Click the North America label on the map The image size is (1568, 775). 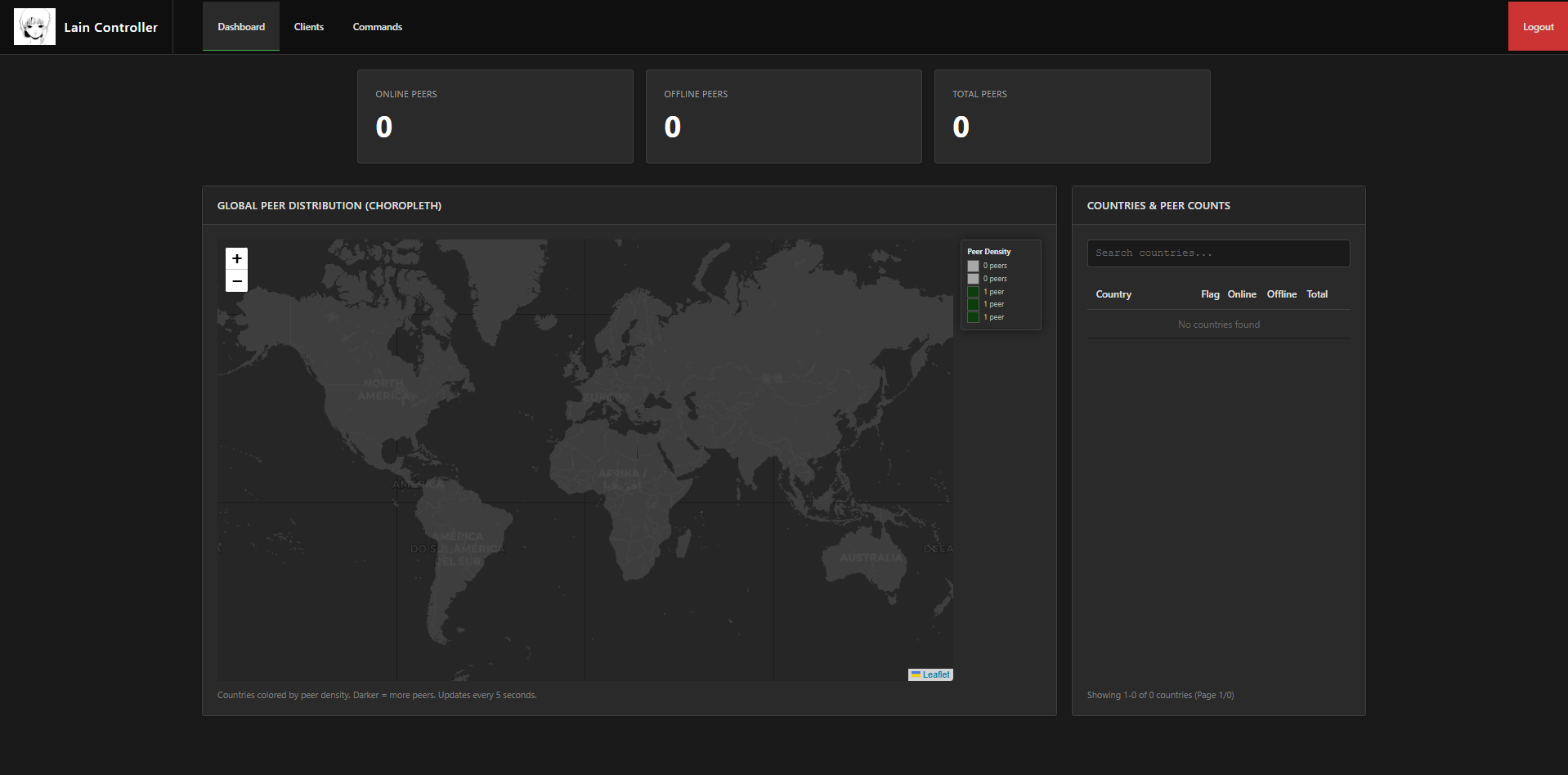[384, 389]
